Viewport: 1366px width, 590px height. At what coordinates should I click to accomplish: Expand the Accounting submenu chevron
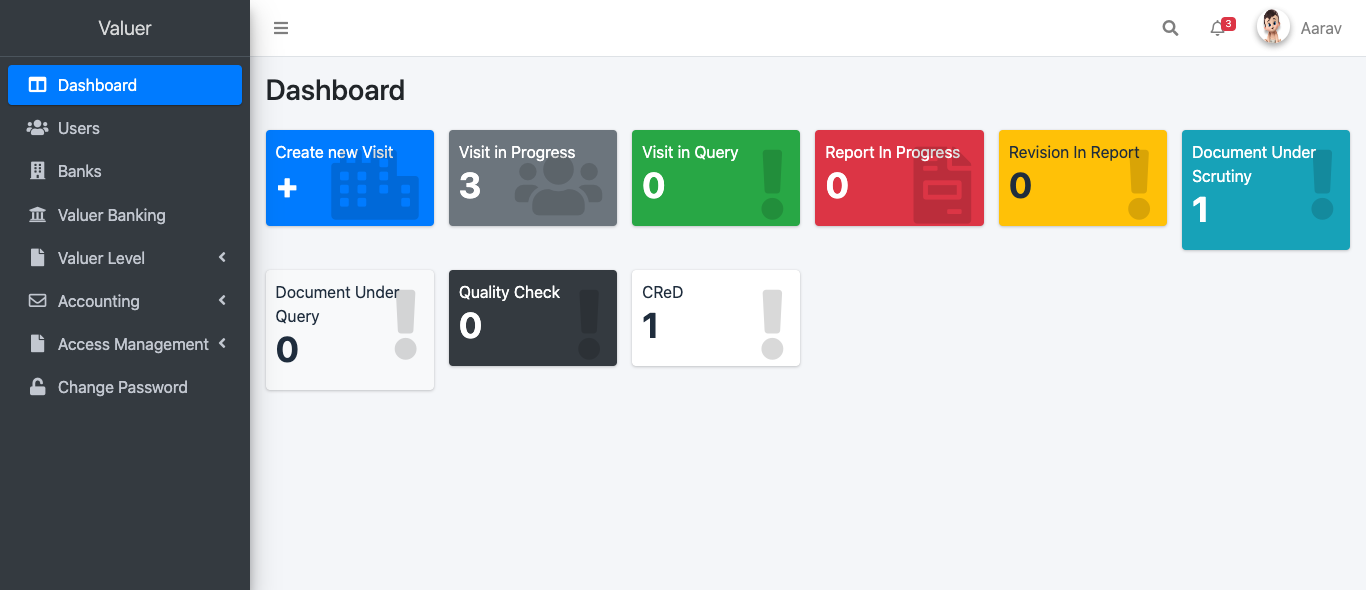coord(222,301)
